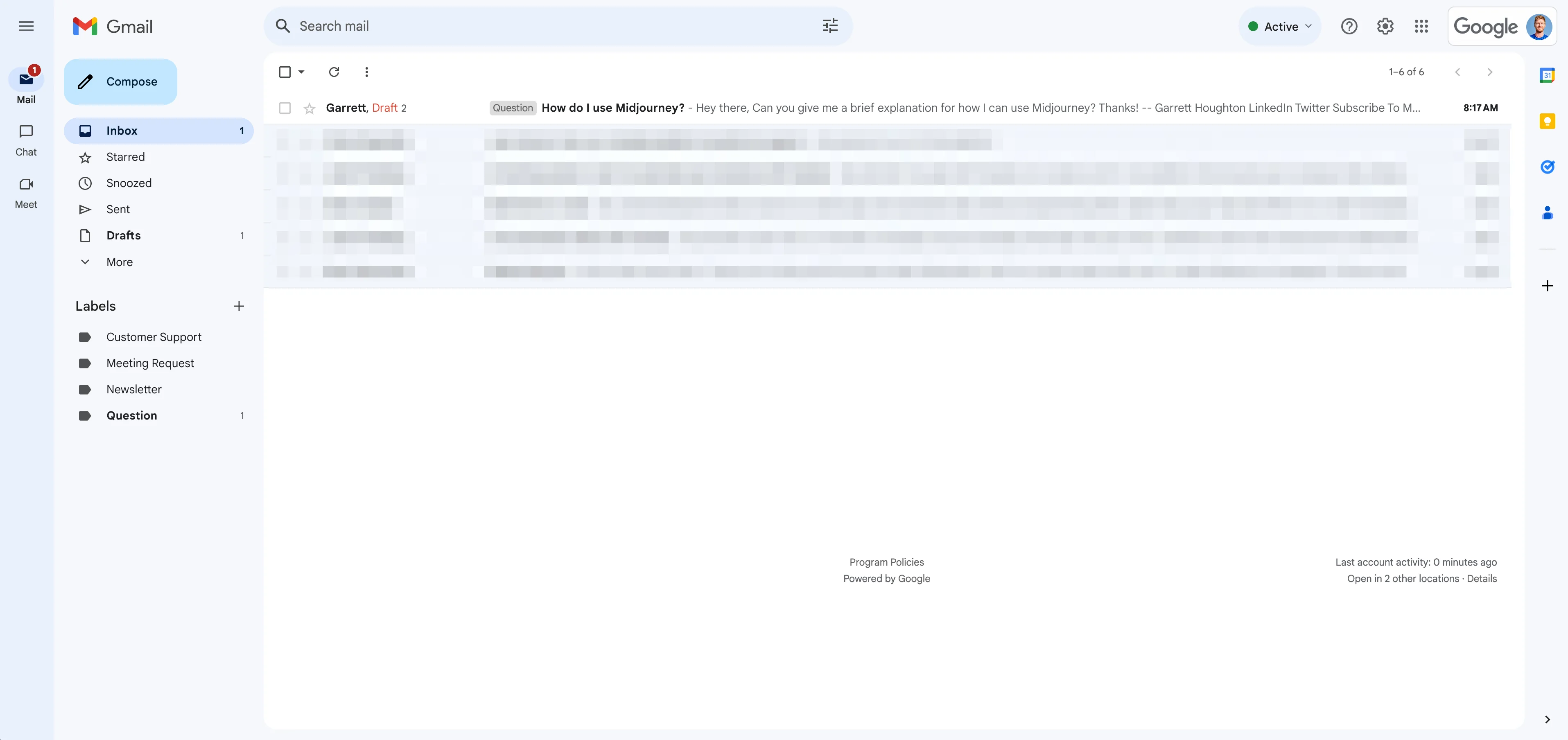The width and height of the screenshot is (1568, 740).
Task: Star the Midjourney email
Action: point(309,108)
